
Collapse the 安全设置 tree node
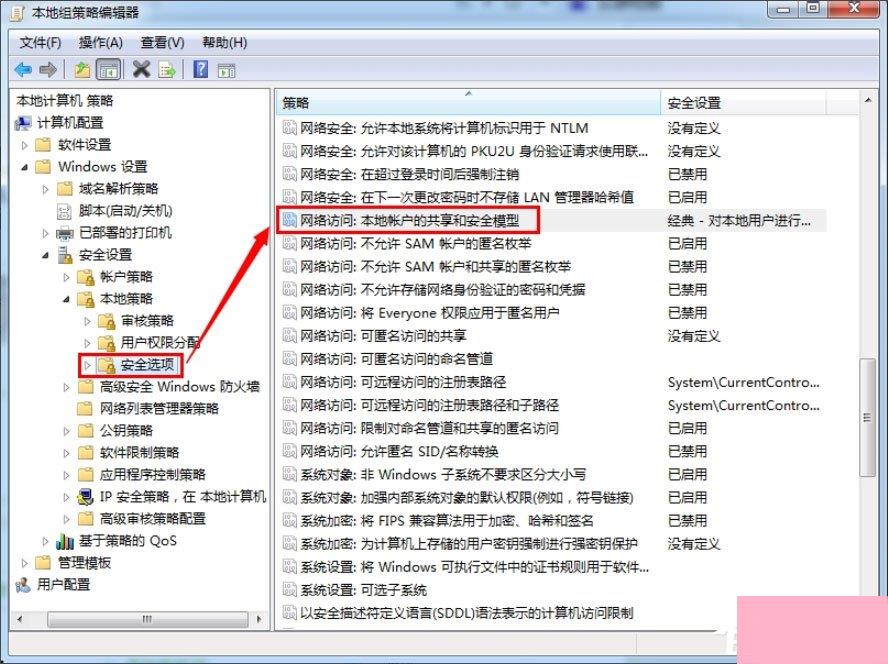tap(45, 256)
